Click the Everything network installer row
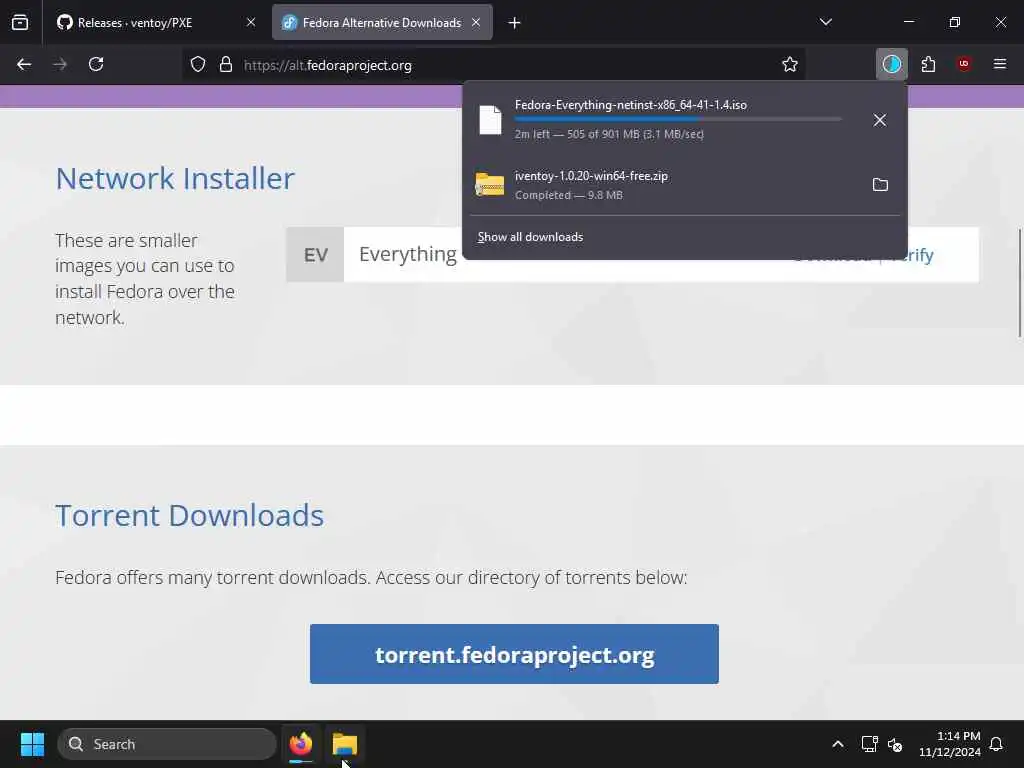This screenshot has height=768, width=1024. coord(632,255)
